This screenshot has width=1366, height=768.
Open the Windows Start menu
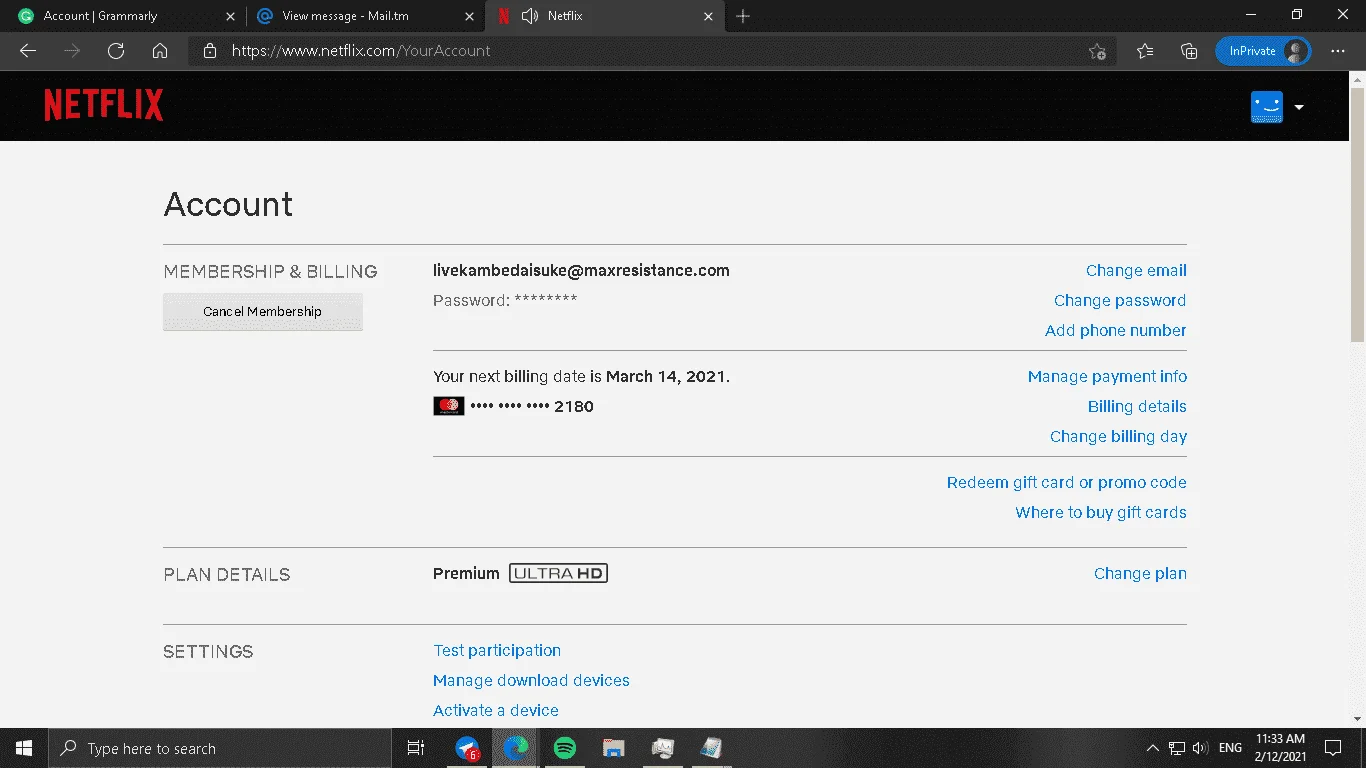tap(24, 748)
